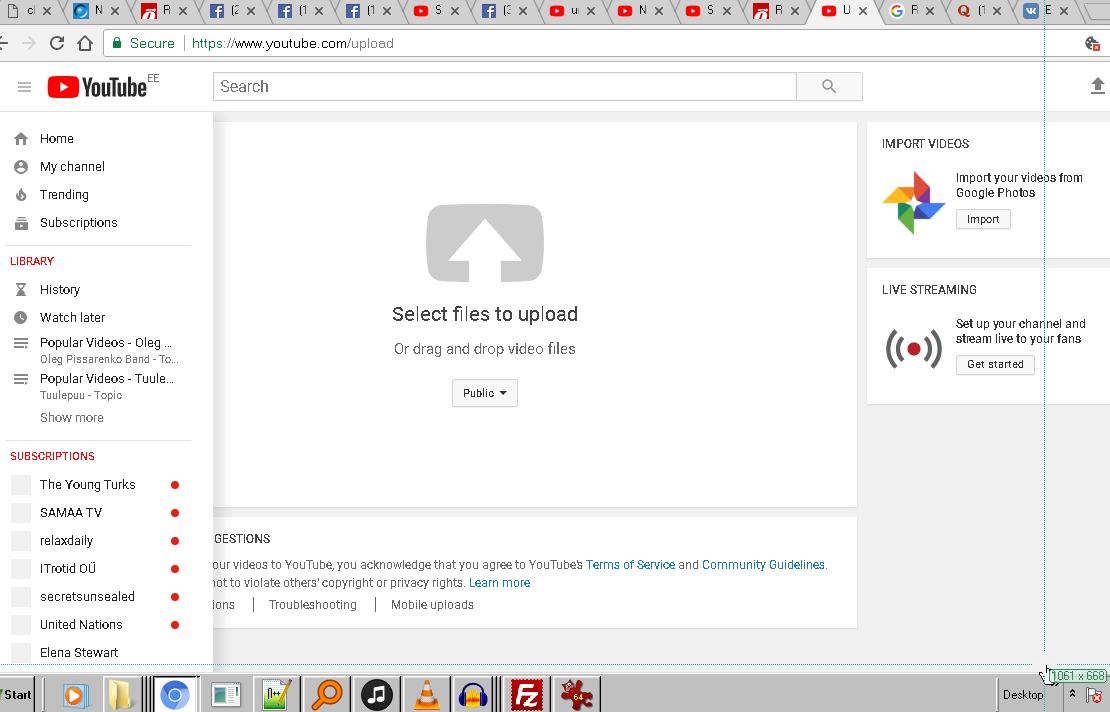The height and width of the screenshot is (712, 1110).
Task: Go to the YouTube logo home link
Action: (98, 87)
